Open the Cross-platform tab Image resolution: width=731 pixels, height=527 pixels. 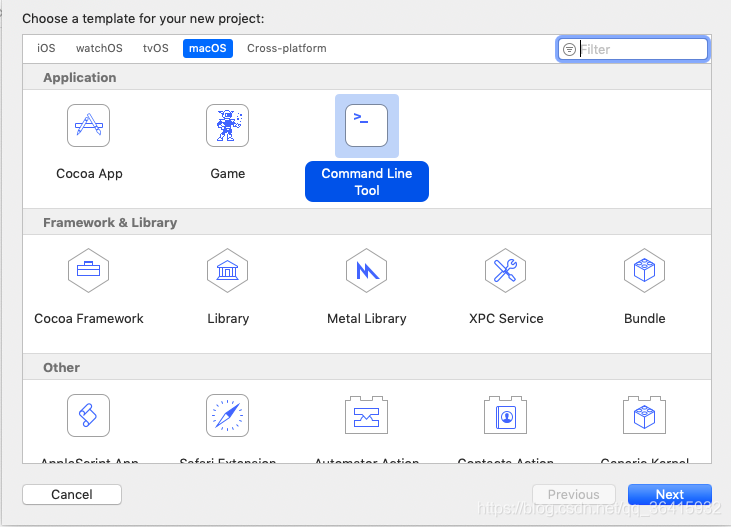pos(287,49)
